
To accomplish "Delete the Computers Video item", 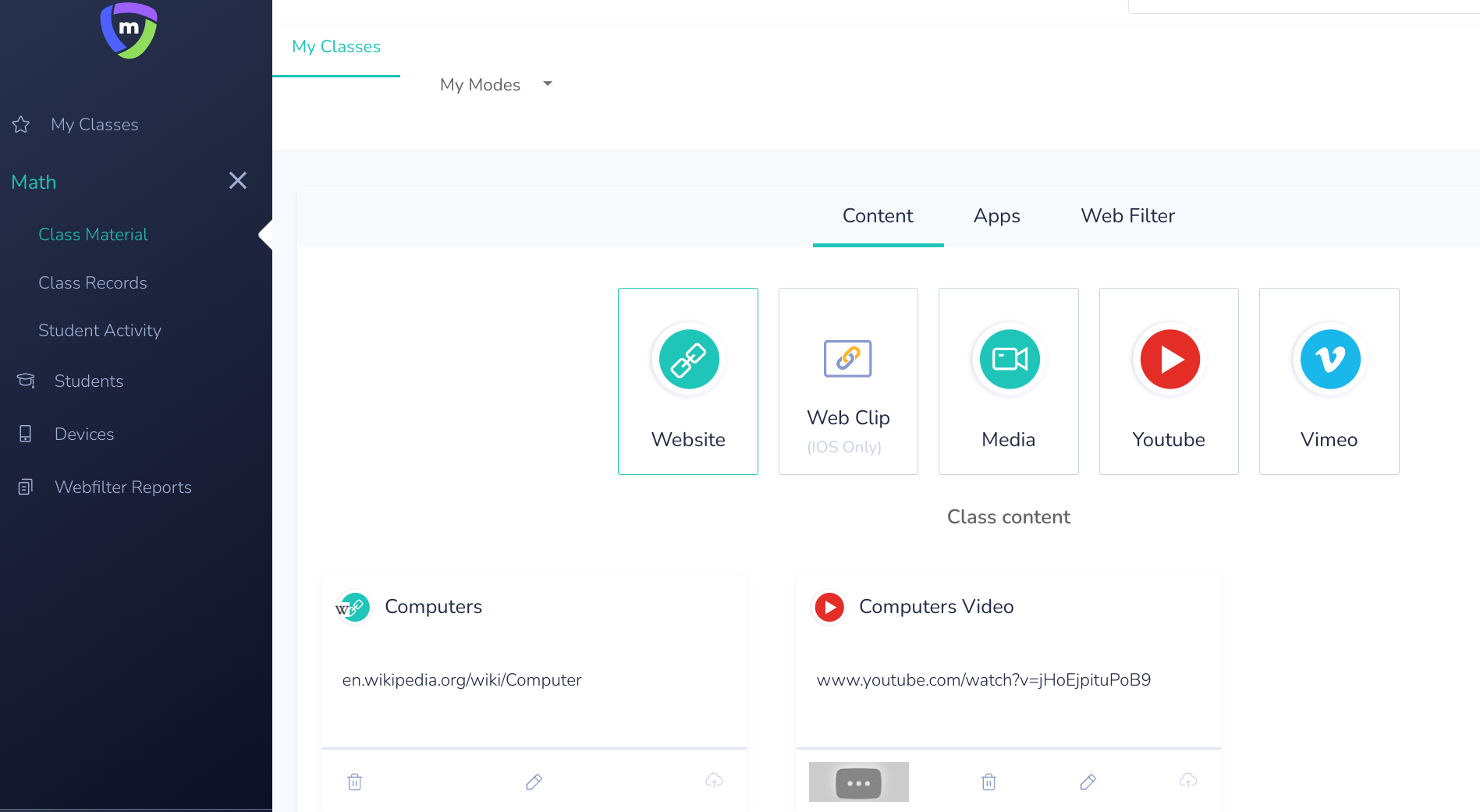I will coord(988,782).
